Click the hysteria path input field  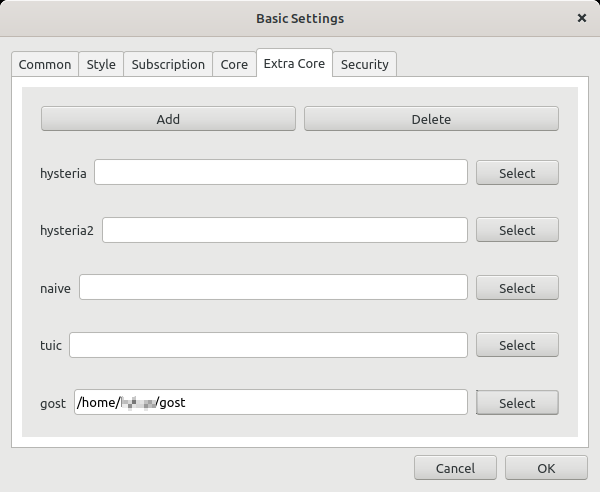pyautogui.click(x=280, y=173)
